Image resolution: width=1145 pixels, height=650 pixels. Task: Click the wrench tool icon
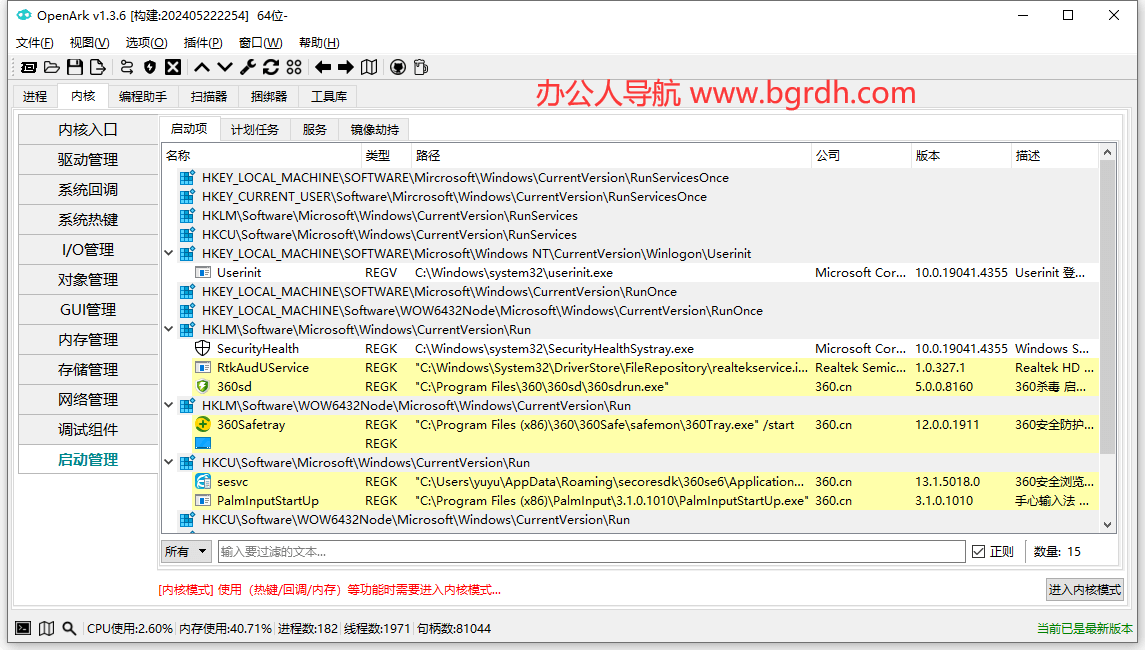point(248,68)
